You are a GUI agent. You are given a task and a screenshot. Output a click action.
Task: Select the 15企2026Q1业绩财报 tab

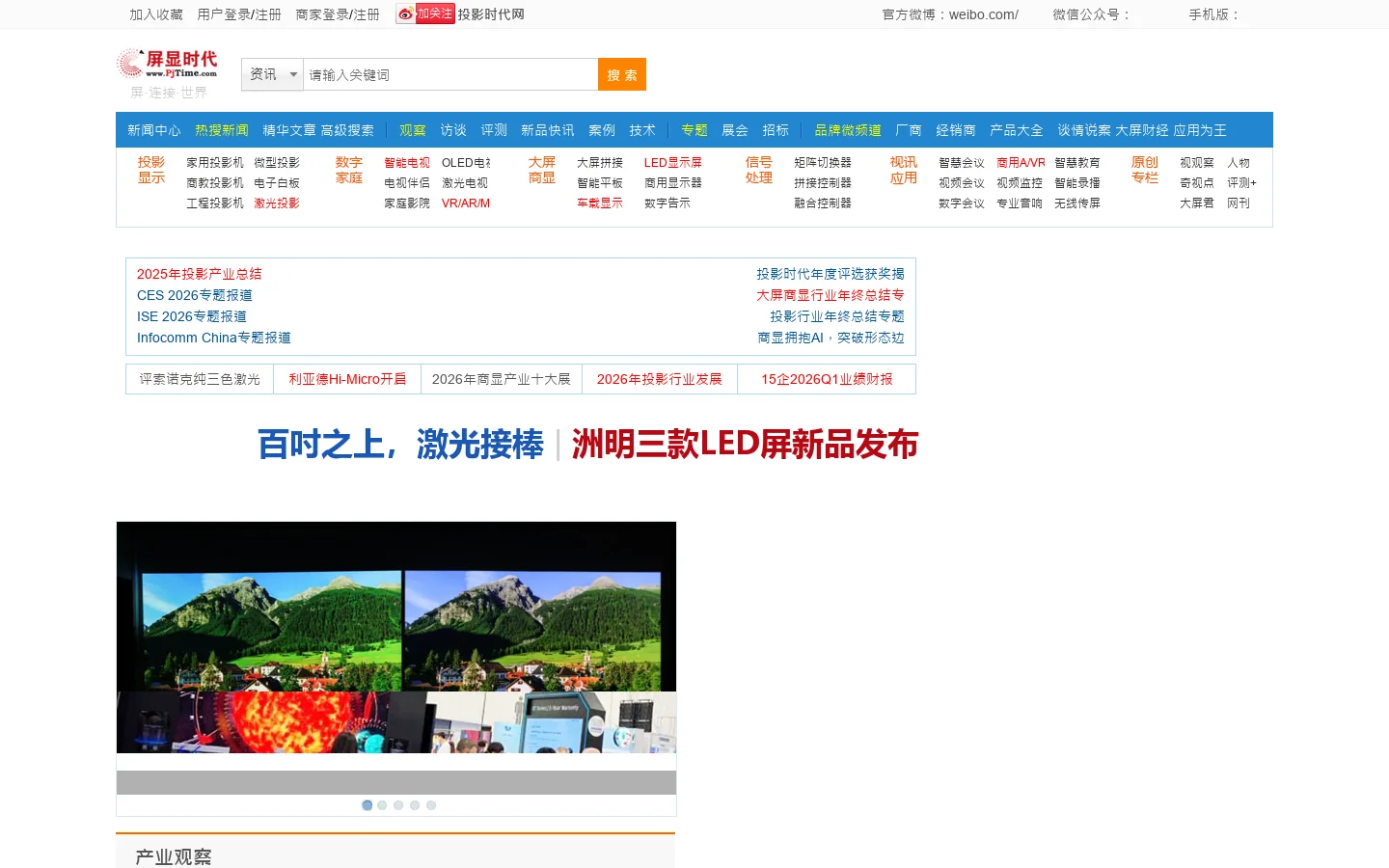coord(827,379)
